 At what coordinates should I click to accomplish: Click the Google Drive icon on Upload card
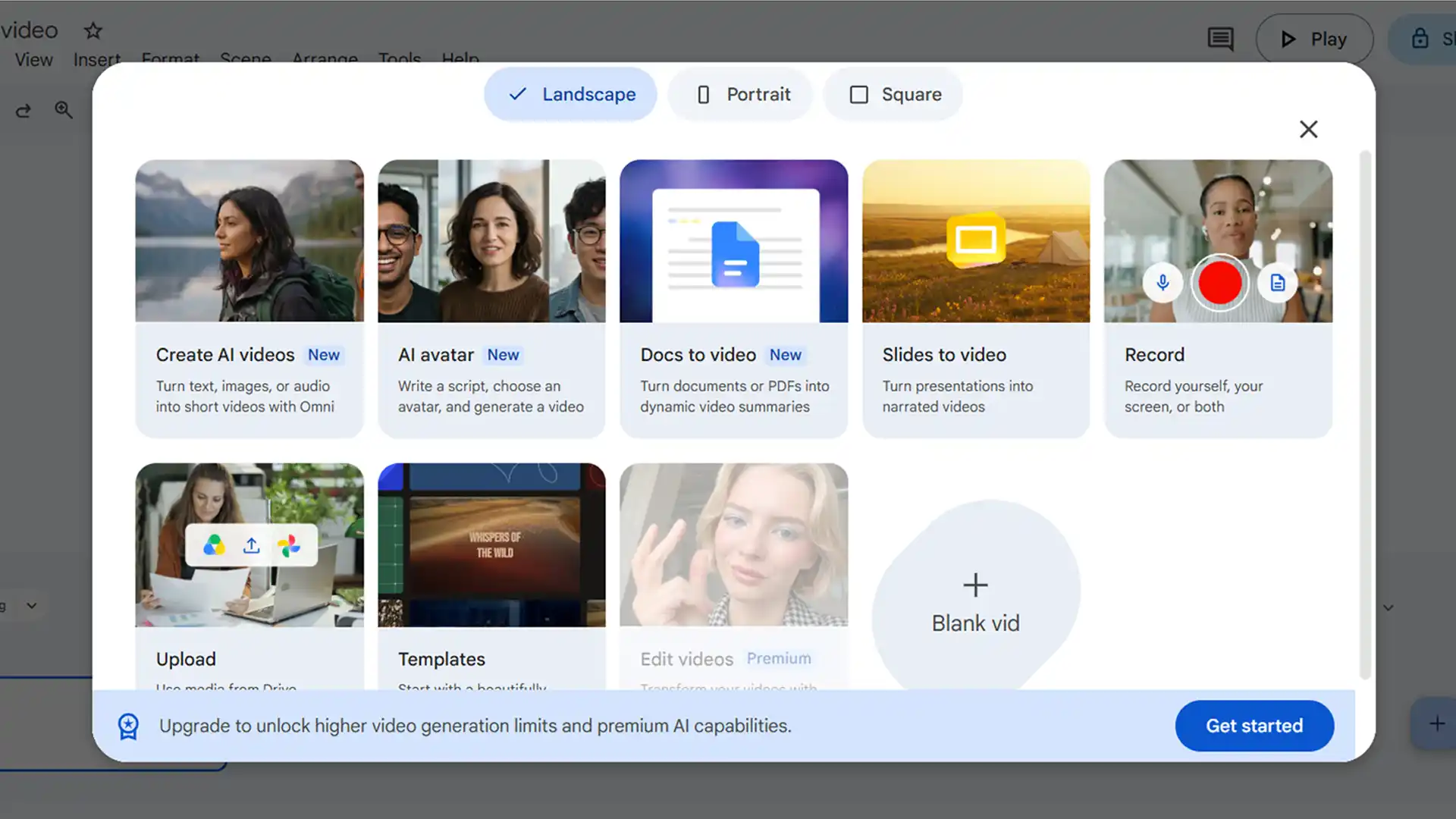pos(214,545)
